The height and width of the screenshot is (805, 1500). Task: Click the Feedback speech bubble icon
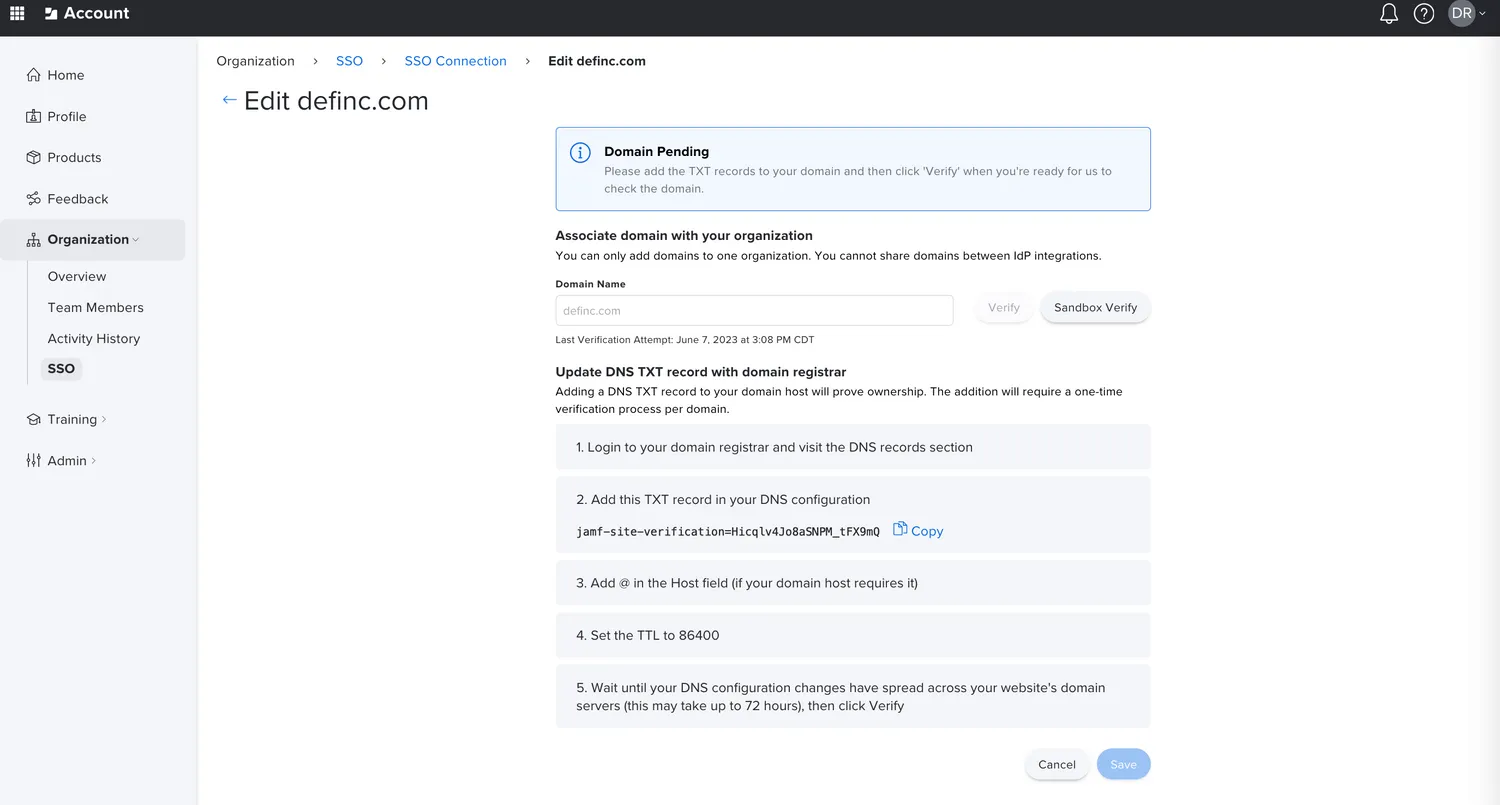32,198
